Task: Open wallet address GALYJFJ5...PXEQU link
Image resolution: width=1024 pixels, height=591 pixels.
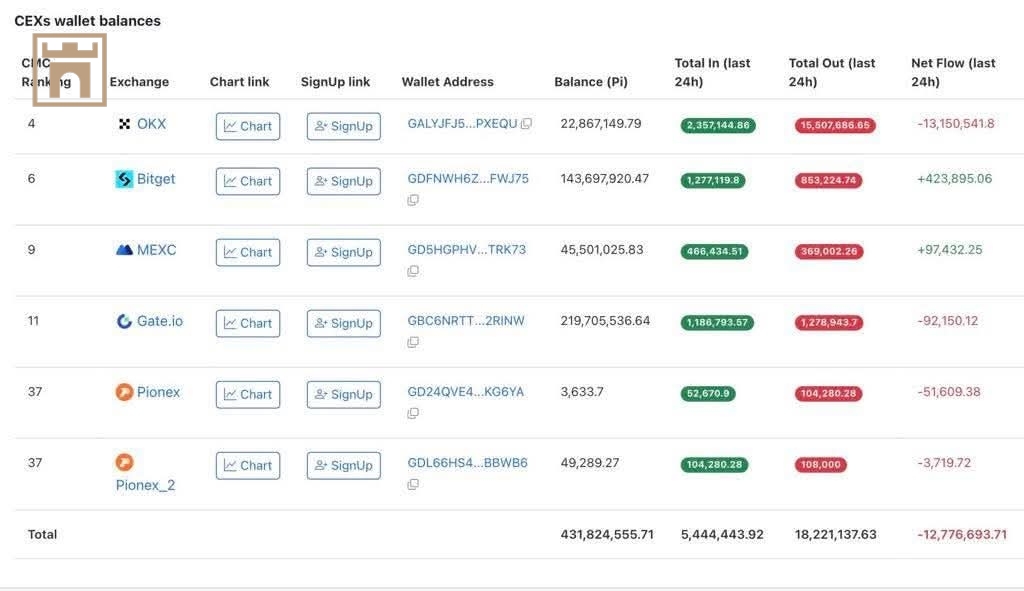Action: click(462, 124)
